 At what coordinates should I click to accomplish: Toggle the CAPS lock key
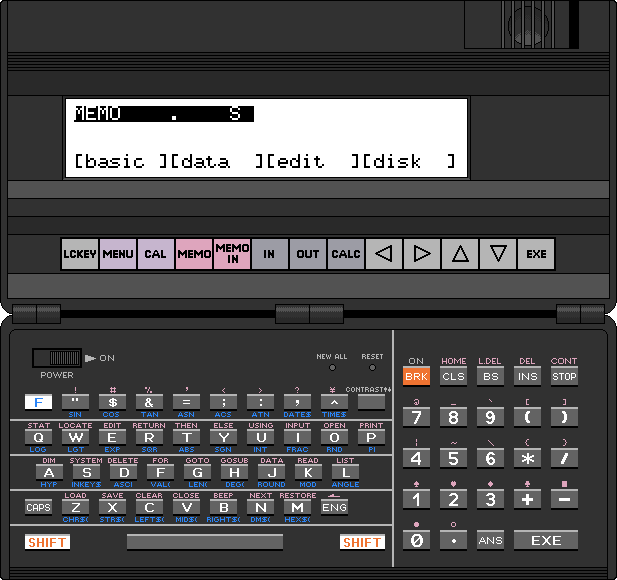(x=38, y=507)
